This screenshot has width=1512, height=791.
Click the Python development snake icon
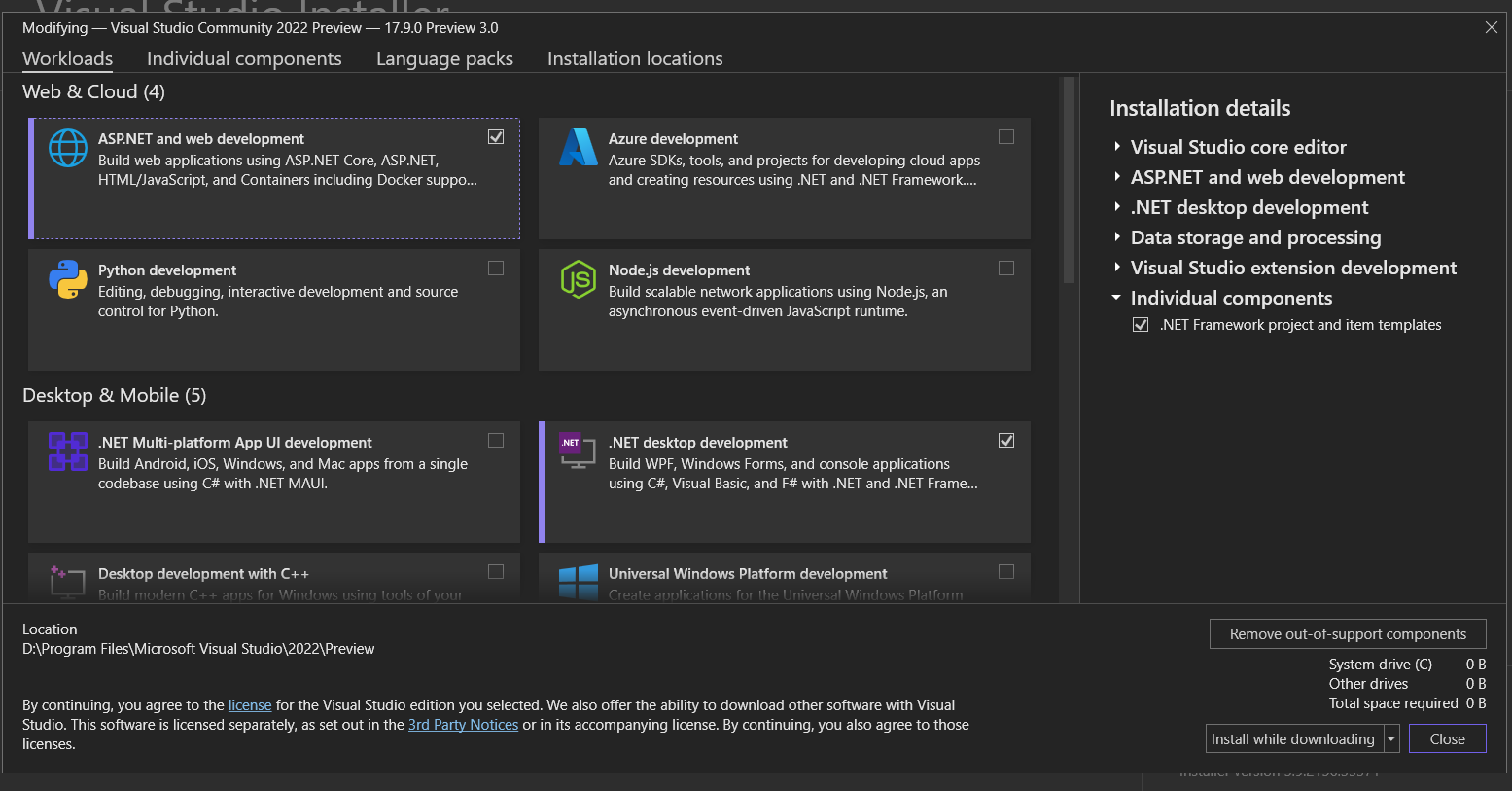68,279
